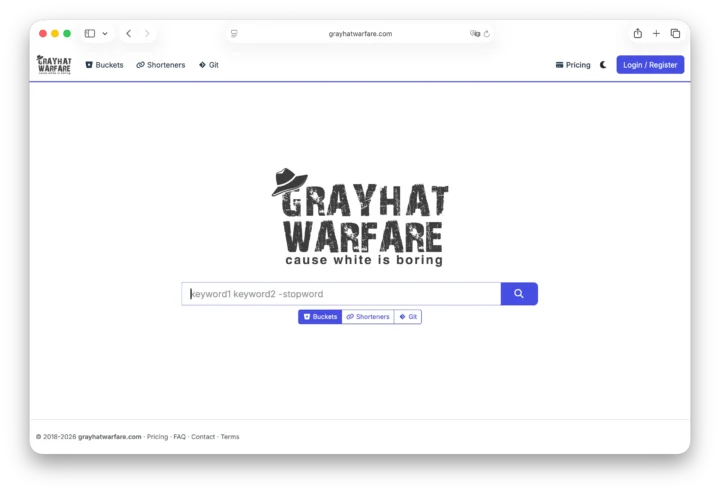The image size is (720, 493).
Task: Expand the sidebar dropdown chevron
Action: (105, 34)
